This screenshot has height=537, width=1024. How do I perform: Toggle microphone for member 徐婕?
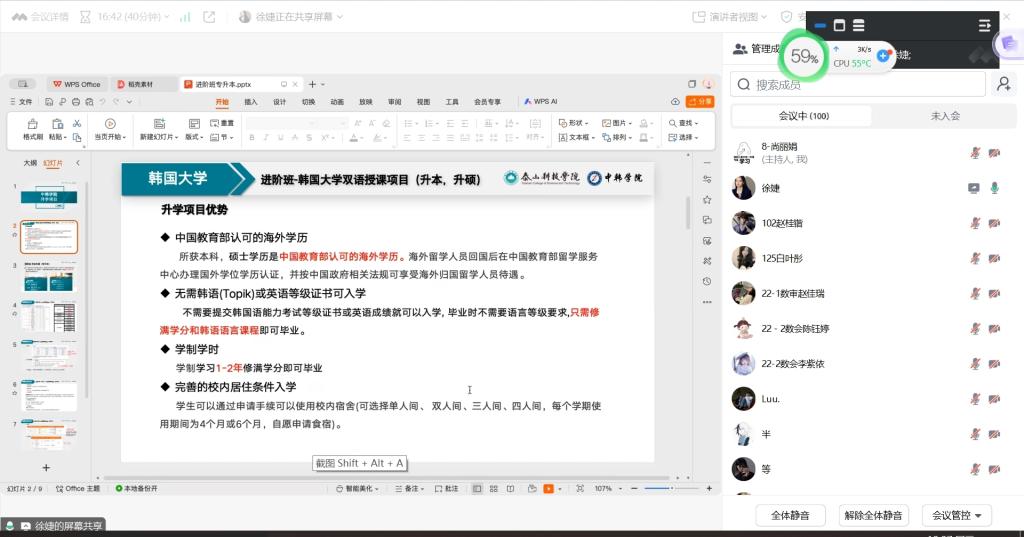tap(994, 188)
